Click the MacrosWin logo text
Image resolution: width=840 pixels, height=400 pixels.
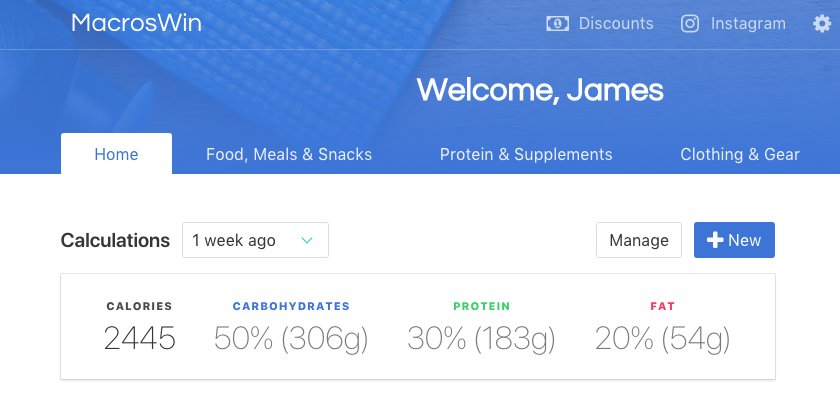pyautogui.click(x=137, y=23)
